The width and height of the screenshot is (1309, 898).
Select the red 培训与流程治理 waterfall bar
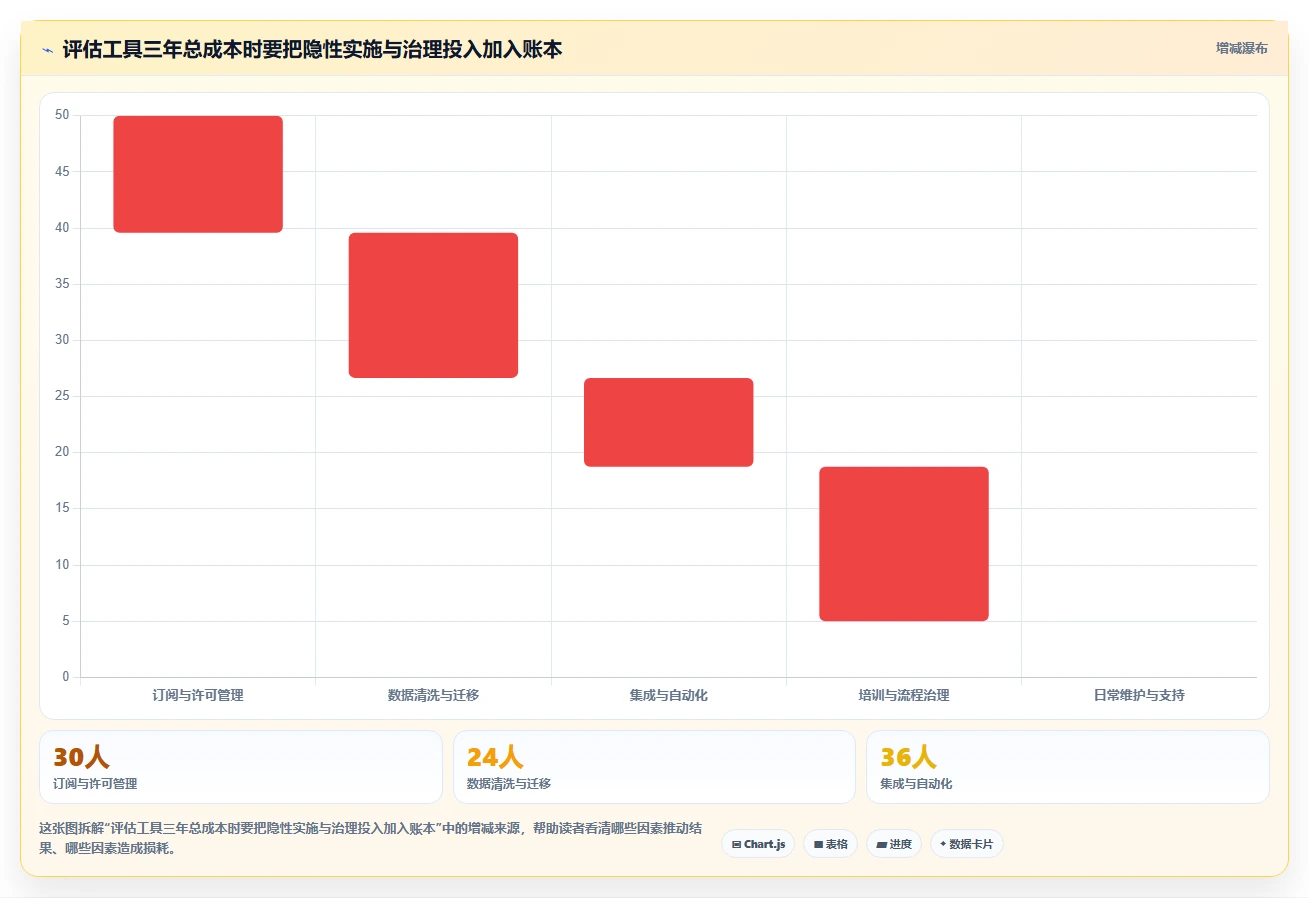click(904, 544)
